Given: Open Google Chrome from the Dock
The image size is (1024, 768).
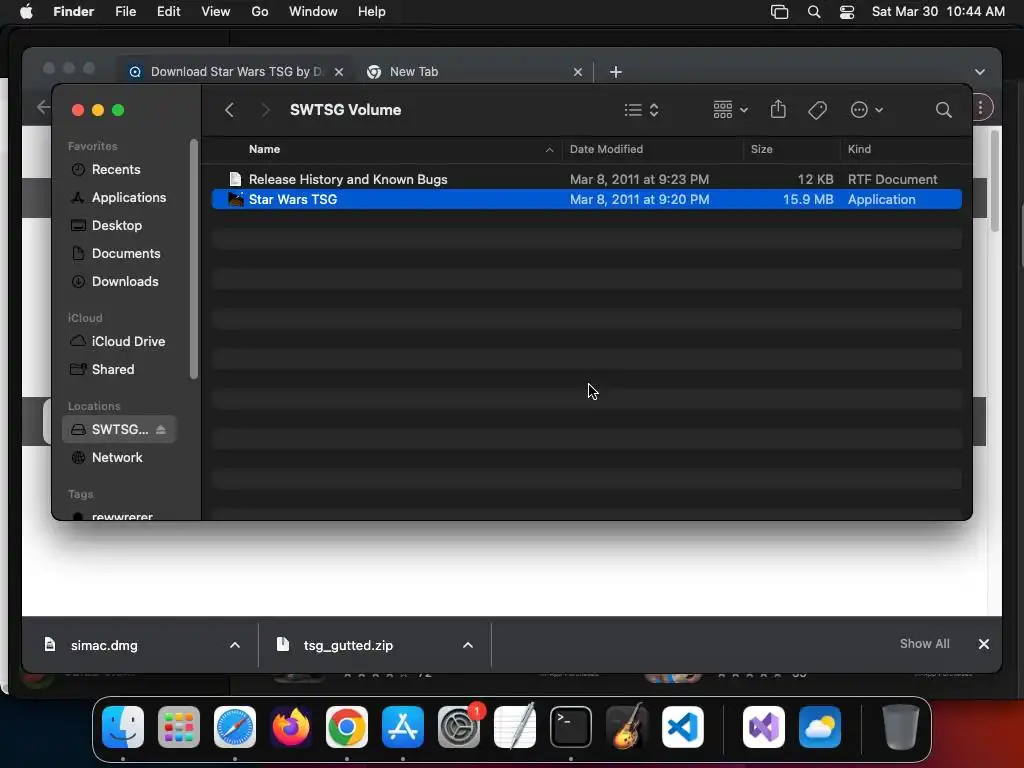Looking at the screenshot, I should (347, 727).
